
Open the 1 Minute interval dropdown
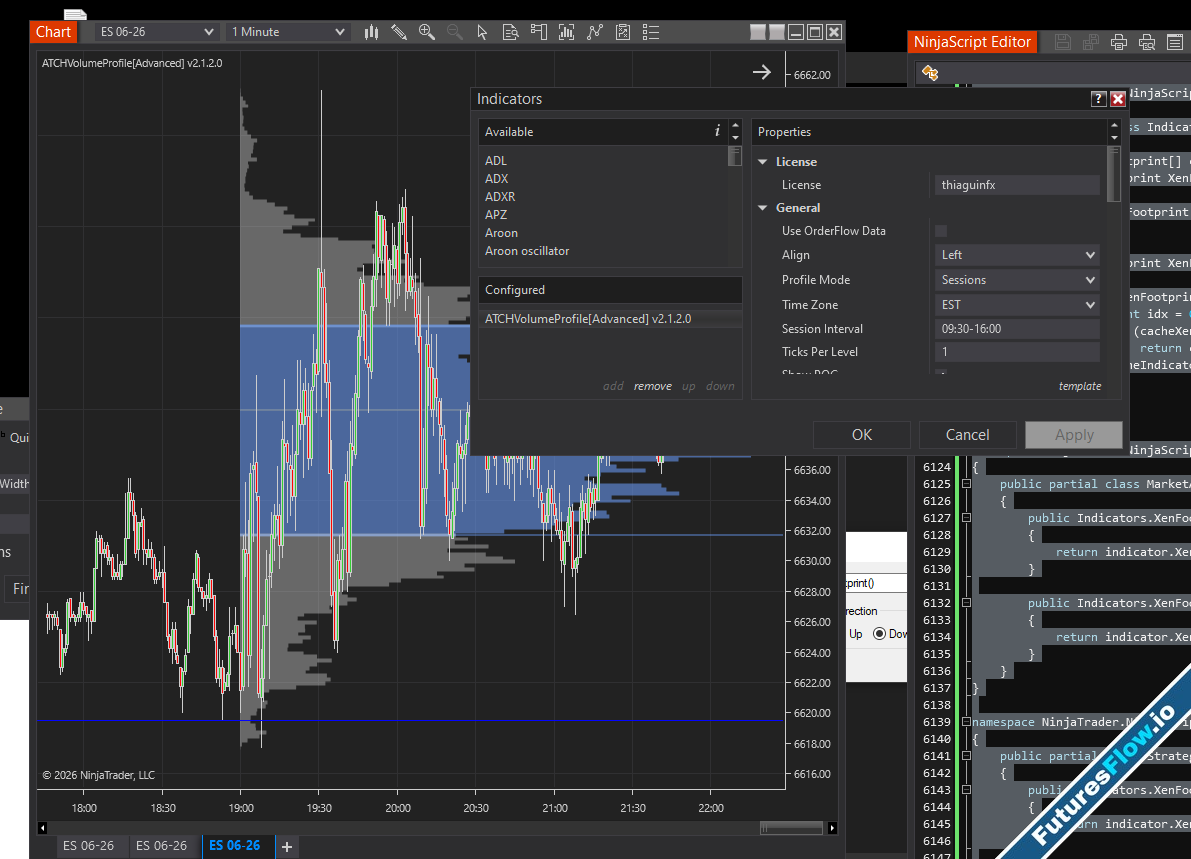point(288,32)
